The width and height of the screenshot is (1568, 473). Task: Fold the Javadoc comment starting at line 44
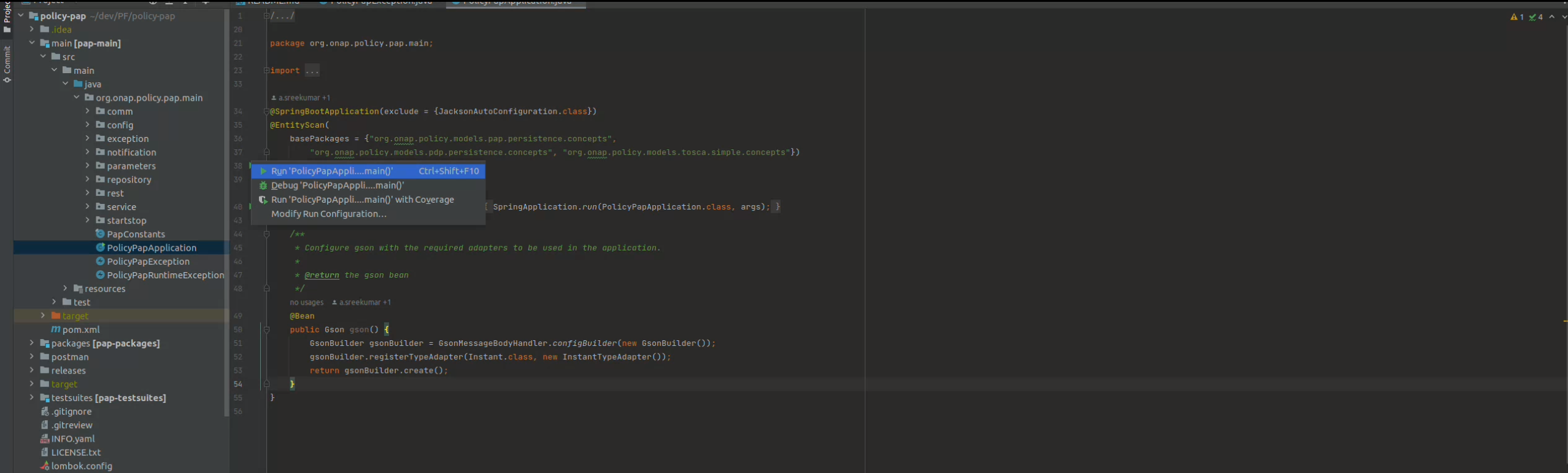[x=266, y=234]
